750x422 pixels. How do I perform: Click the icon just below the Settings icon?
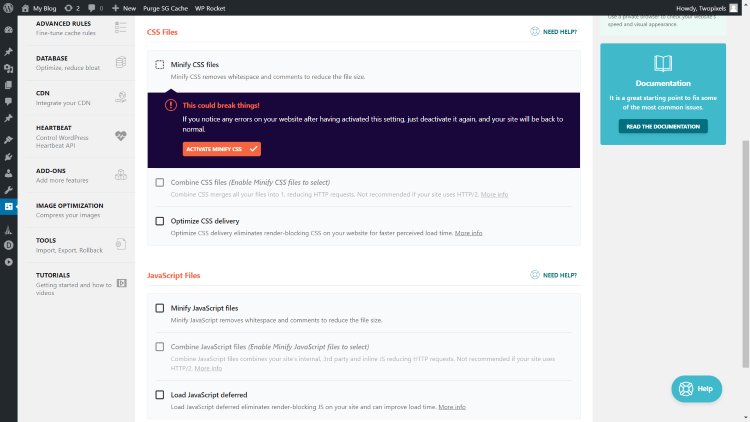[x=9, y=230]
